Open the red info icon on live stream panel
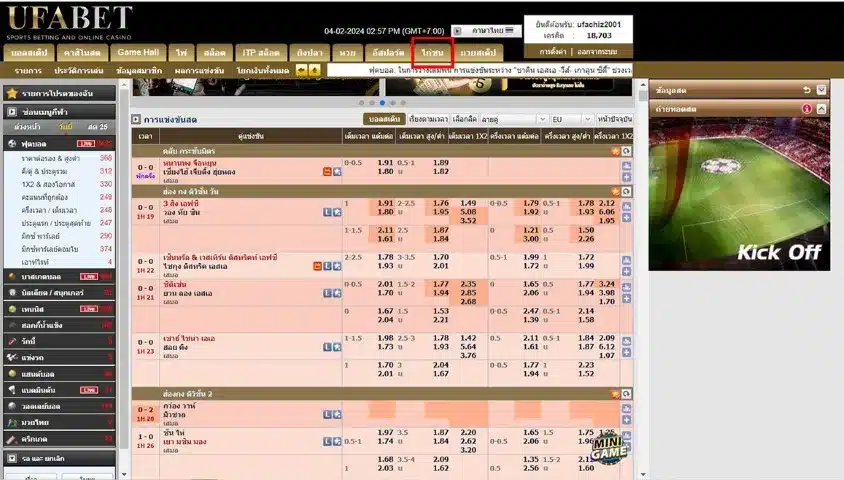This screenshot has width=844, height=480. pyautogui.click(x=806, y=109)
